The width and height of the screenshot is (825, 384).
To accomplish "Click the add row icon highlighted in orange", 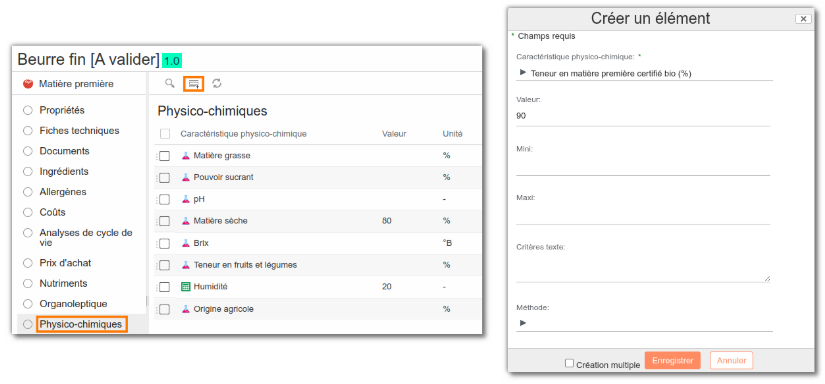I will [194, 84].
